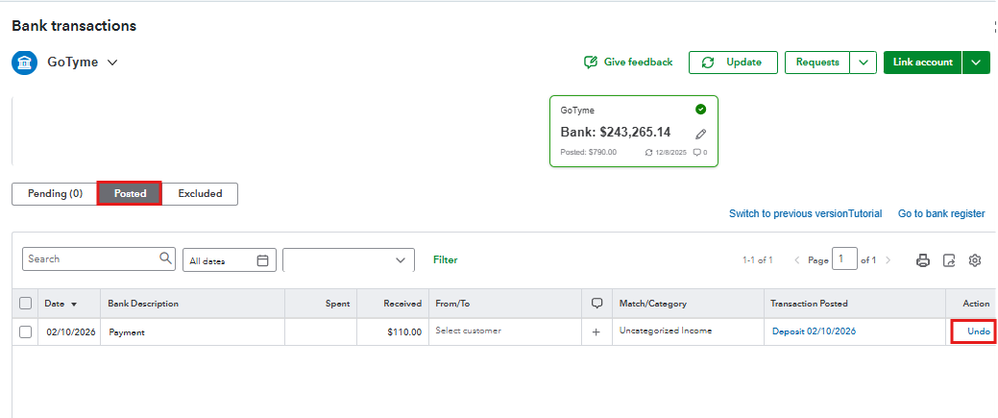This screenshot has width=998, height=418.
Task: Click the export icon above the table
Action: pyautogui.click(x=949, y=260)
